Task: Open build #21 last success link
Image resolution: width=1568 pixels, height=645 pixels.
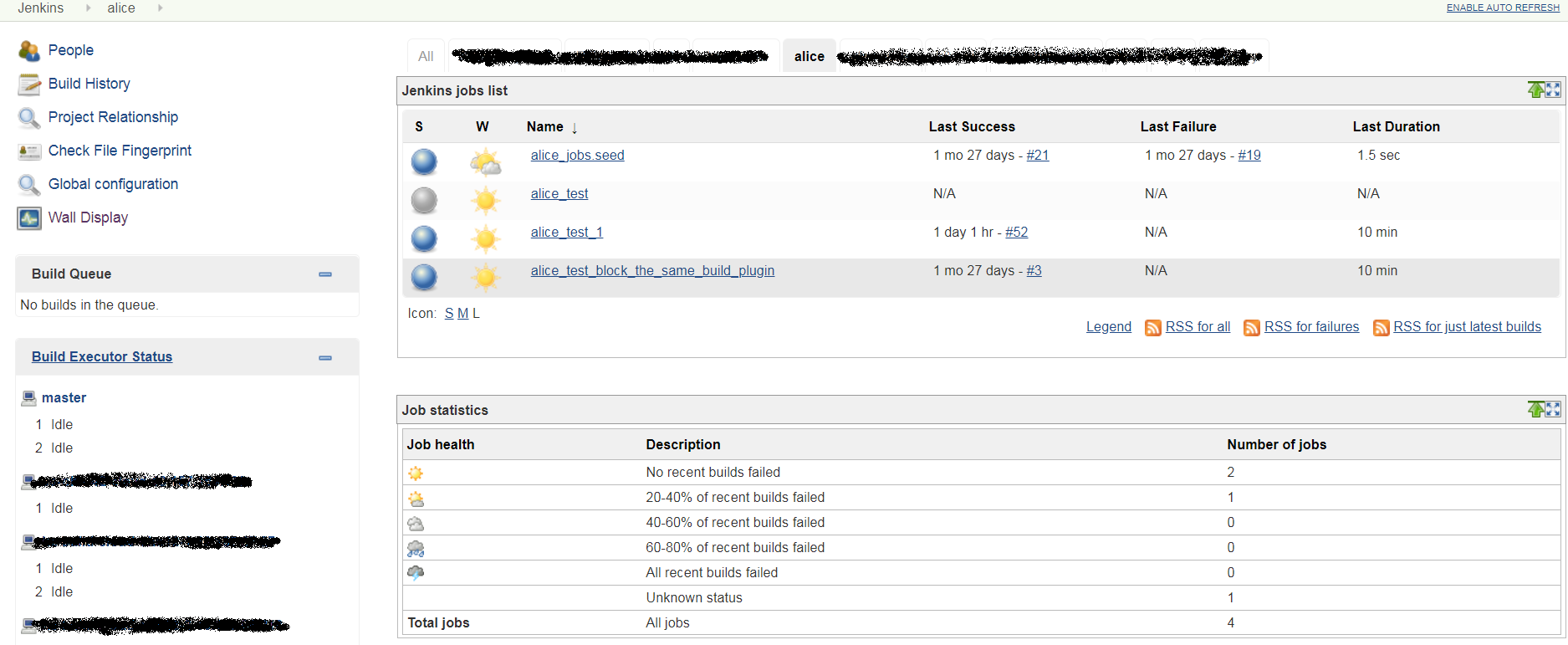Action: coord(1038,156)
